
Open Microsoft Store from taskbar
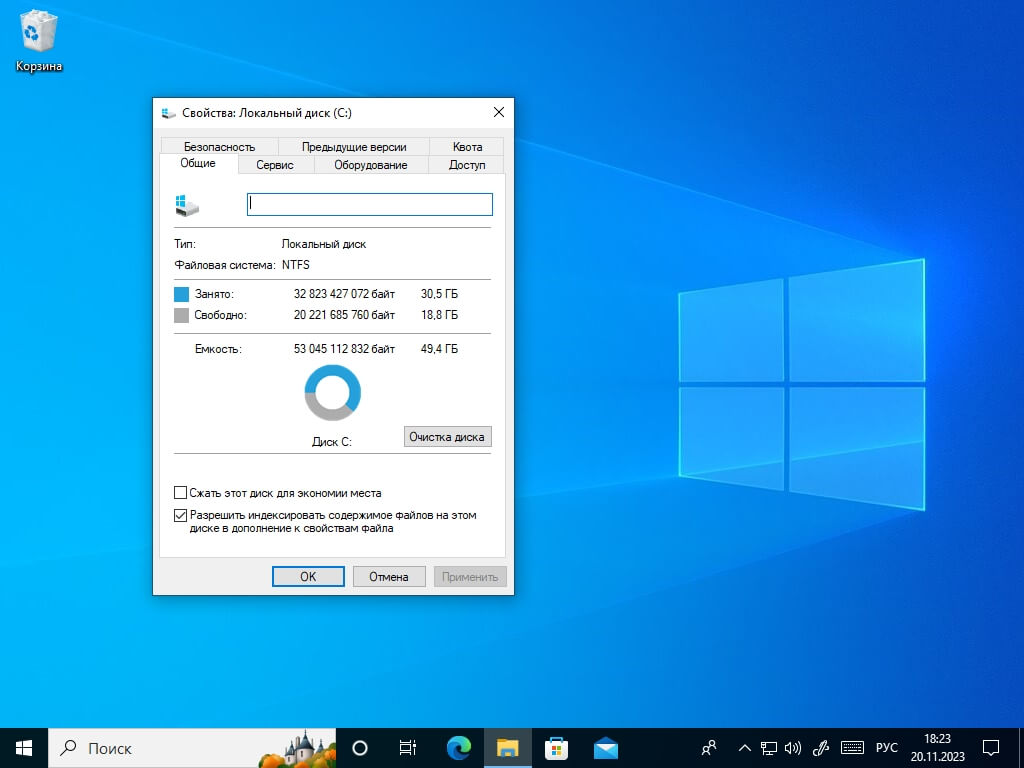tap(557, 747)
